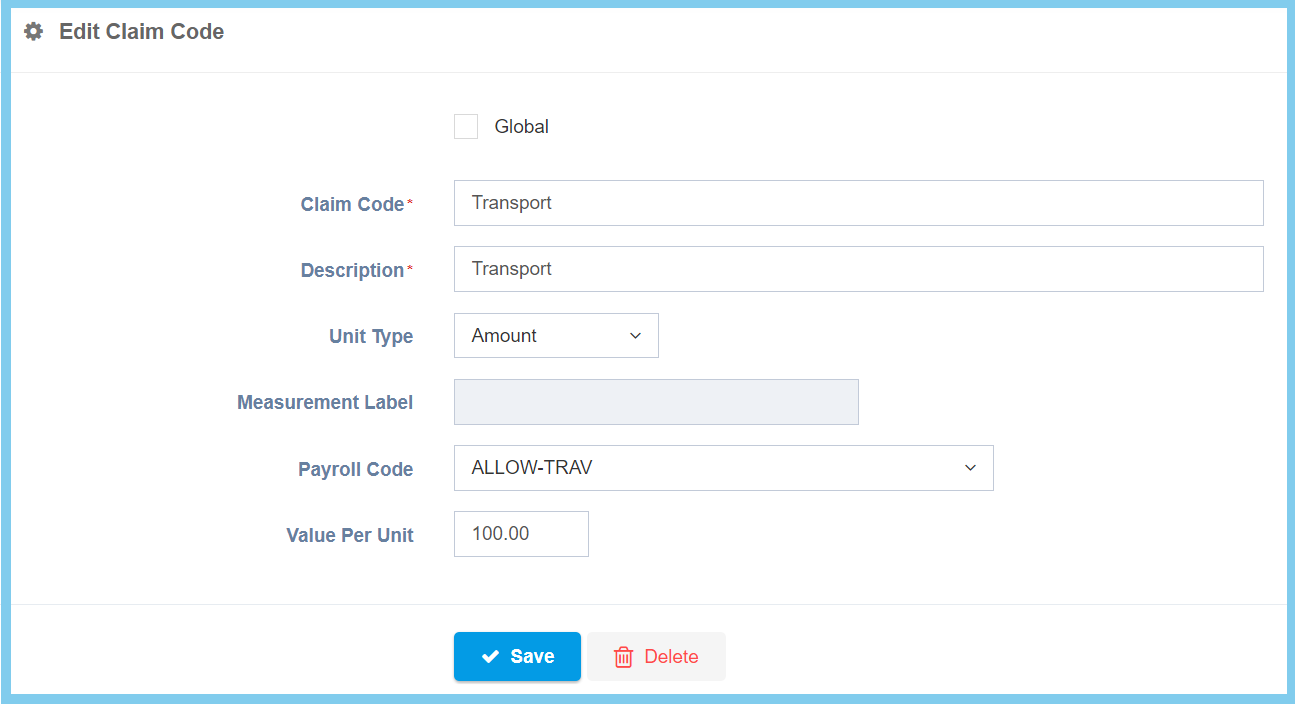
Task: Click the Payroll Code label
Action: point(355,469)
